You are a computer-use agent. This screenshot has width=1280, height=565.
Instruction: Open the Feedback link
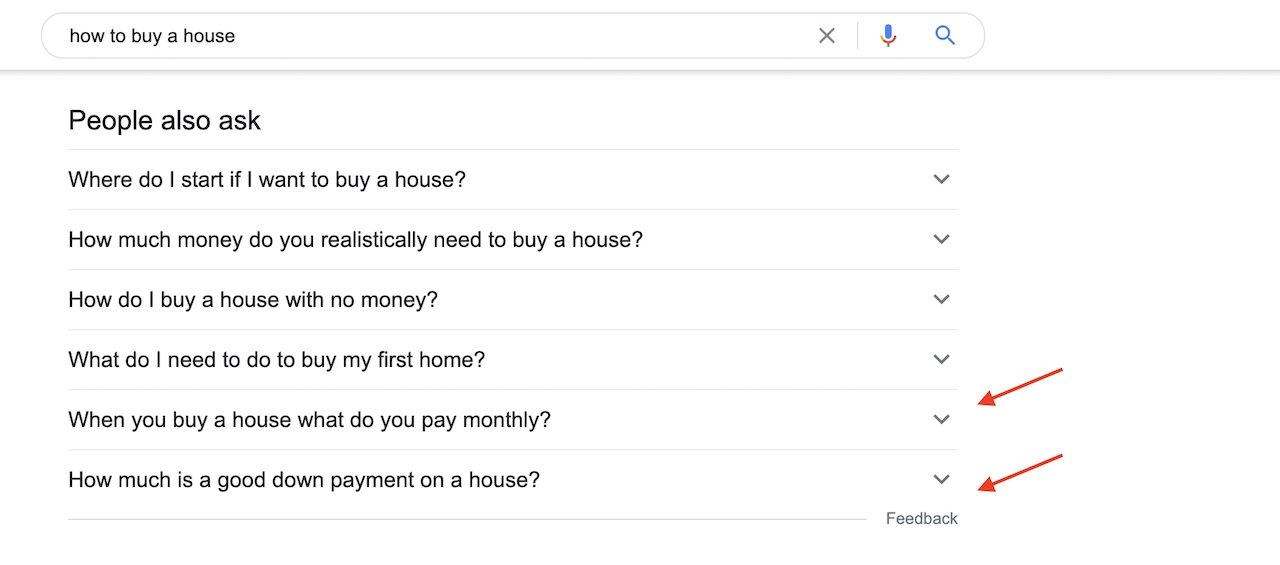point(921,518)
